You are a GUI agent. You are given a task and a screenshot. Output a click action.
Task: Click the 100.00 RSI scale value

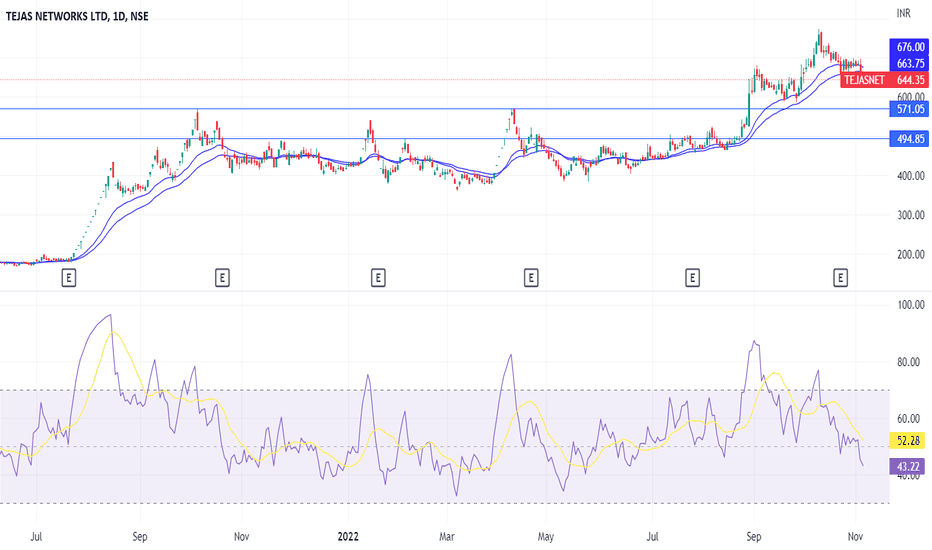[x=911, y=305]
